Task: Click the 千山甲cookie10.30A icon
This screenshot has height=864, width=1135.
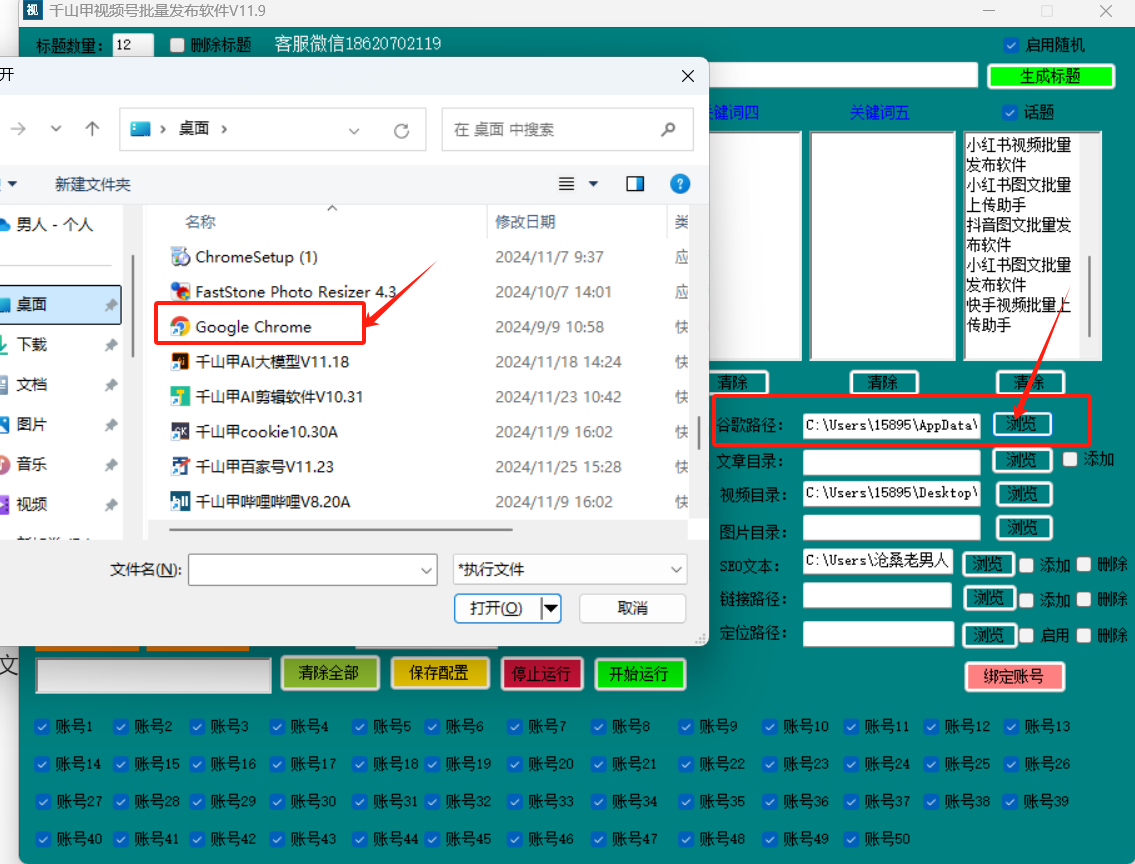Action: pos(180,431)
